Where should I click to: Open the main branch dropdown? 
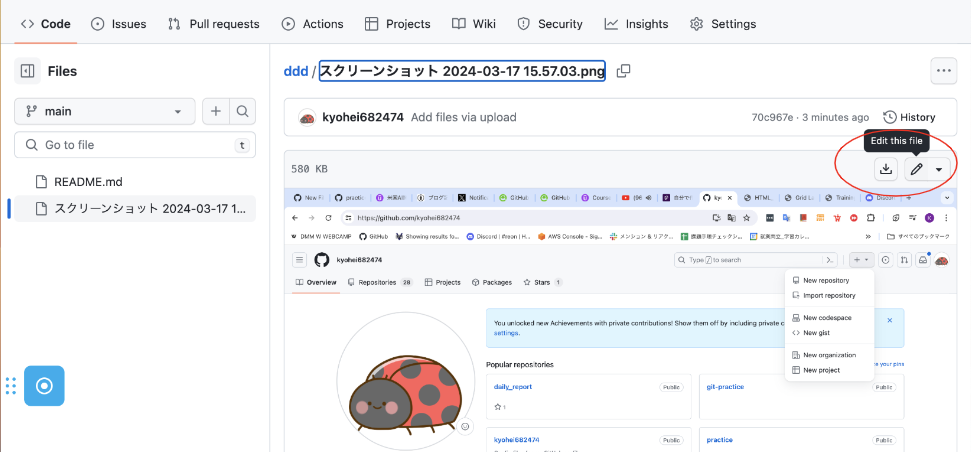105,111
